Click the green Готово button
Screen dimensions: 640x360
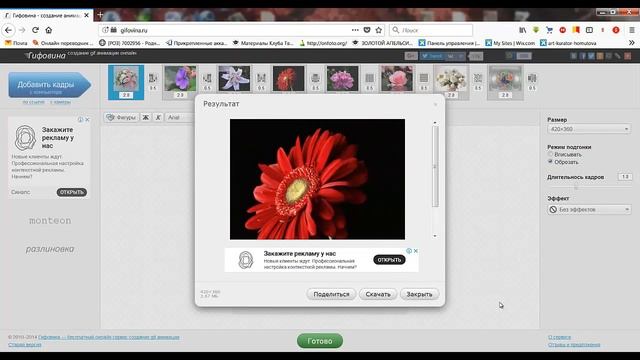click(320, 341)
